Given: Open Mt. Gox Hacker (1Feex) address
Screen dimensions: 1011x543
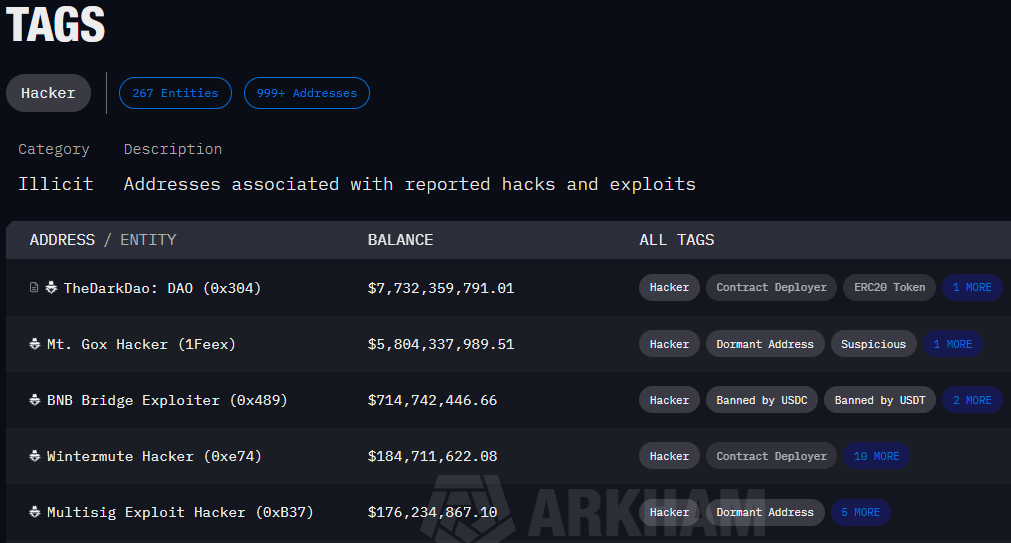Looking at the screenshot, I should [141, 344].
